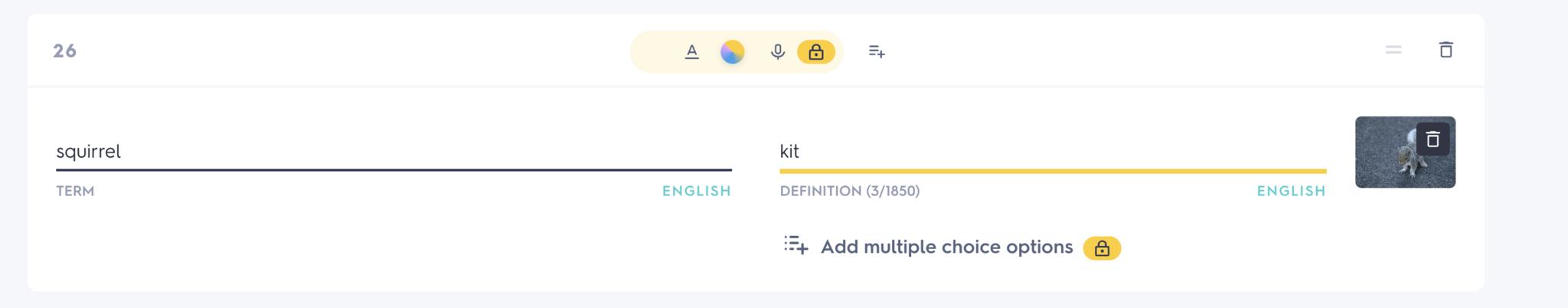The height and width of the screenshot is (308, 1568).
Task: Open the multicolor color picker circle
Action: 732,51
